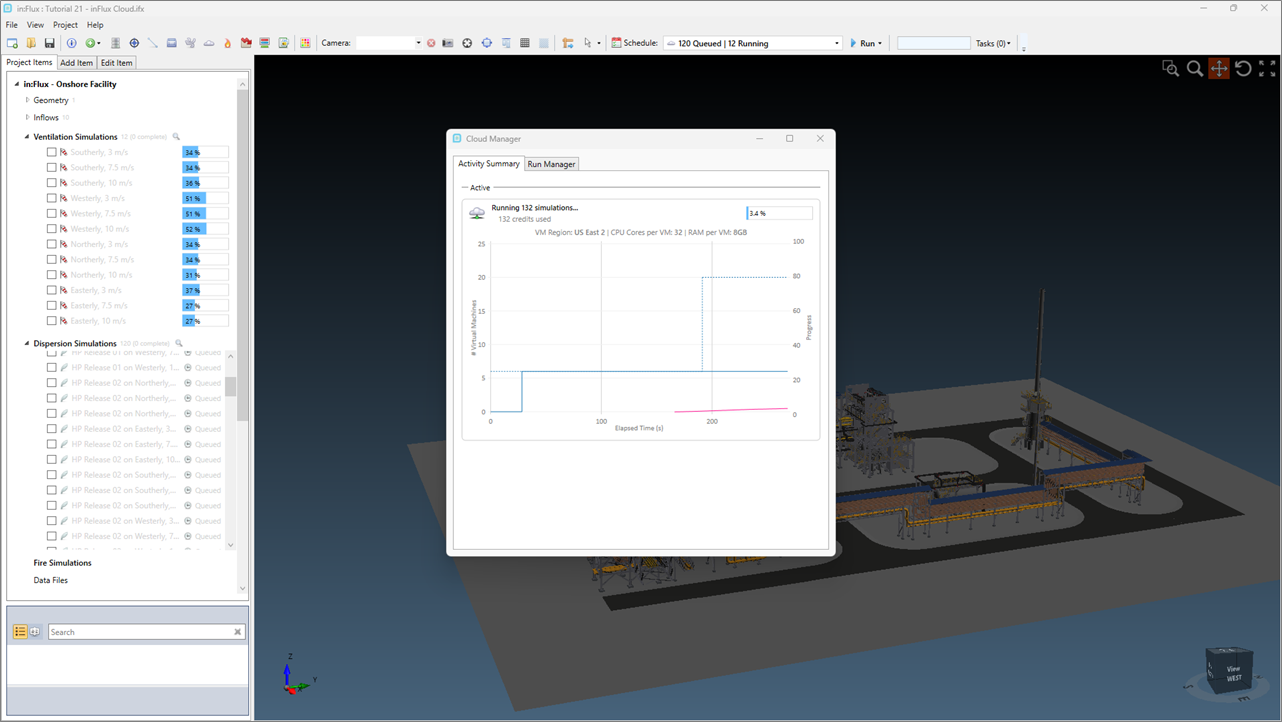This screenshot has height=722, width=1282.
Task: Click the Save project icon
Action: click(49, 43)
